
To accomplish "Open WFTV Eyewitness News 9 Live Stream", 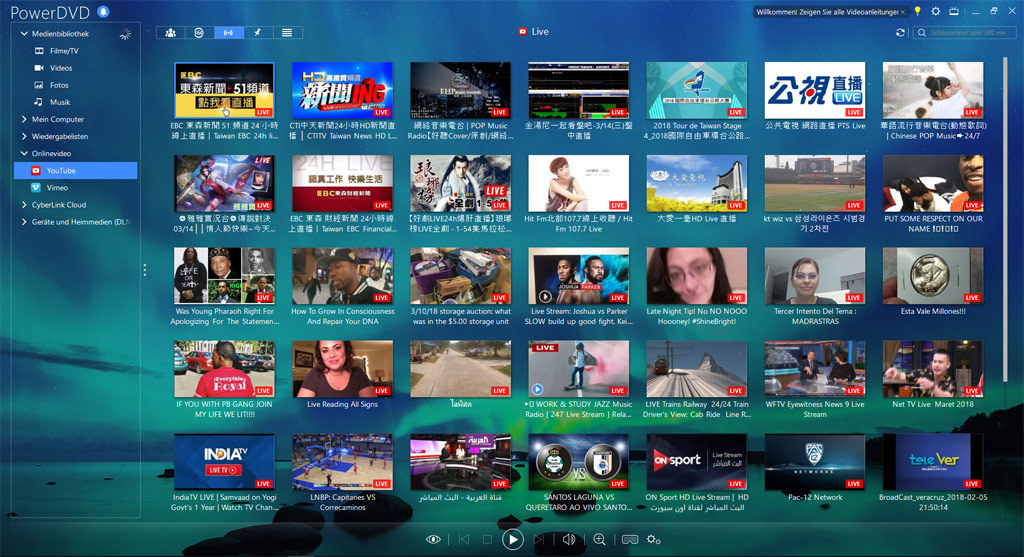I will (814, 368).
